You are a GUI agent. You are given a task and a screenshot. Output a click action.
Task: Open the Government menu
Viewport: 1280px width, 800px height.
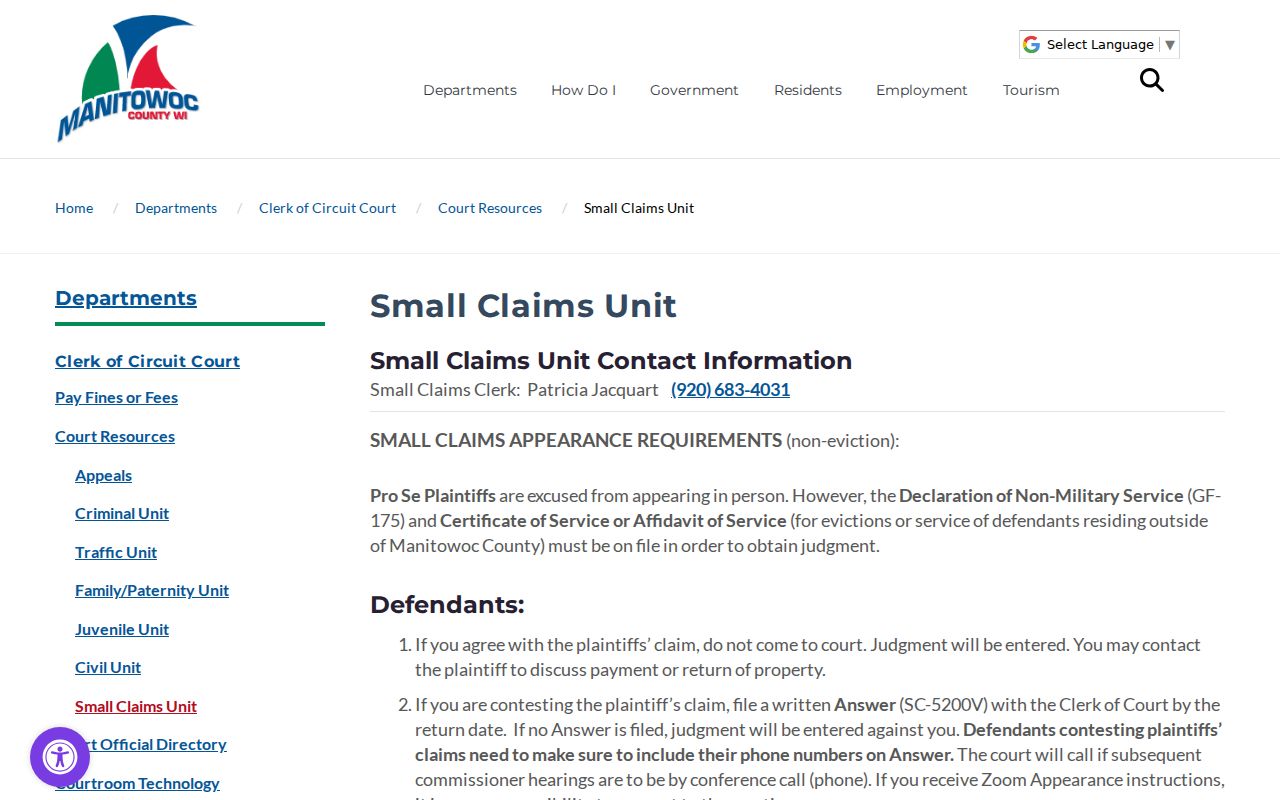[x=694, y=90]
